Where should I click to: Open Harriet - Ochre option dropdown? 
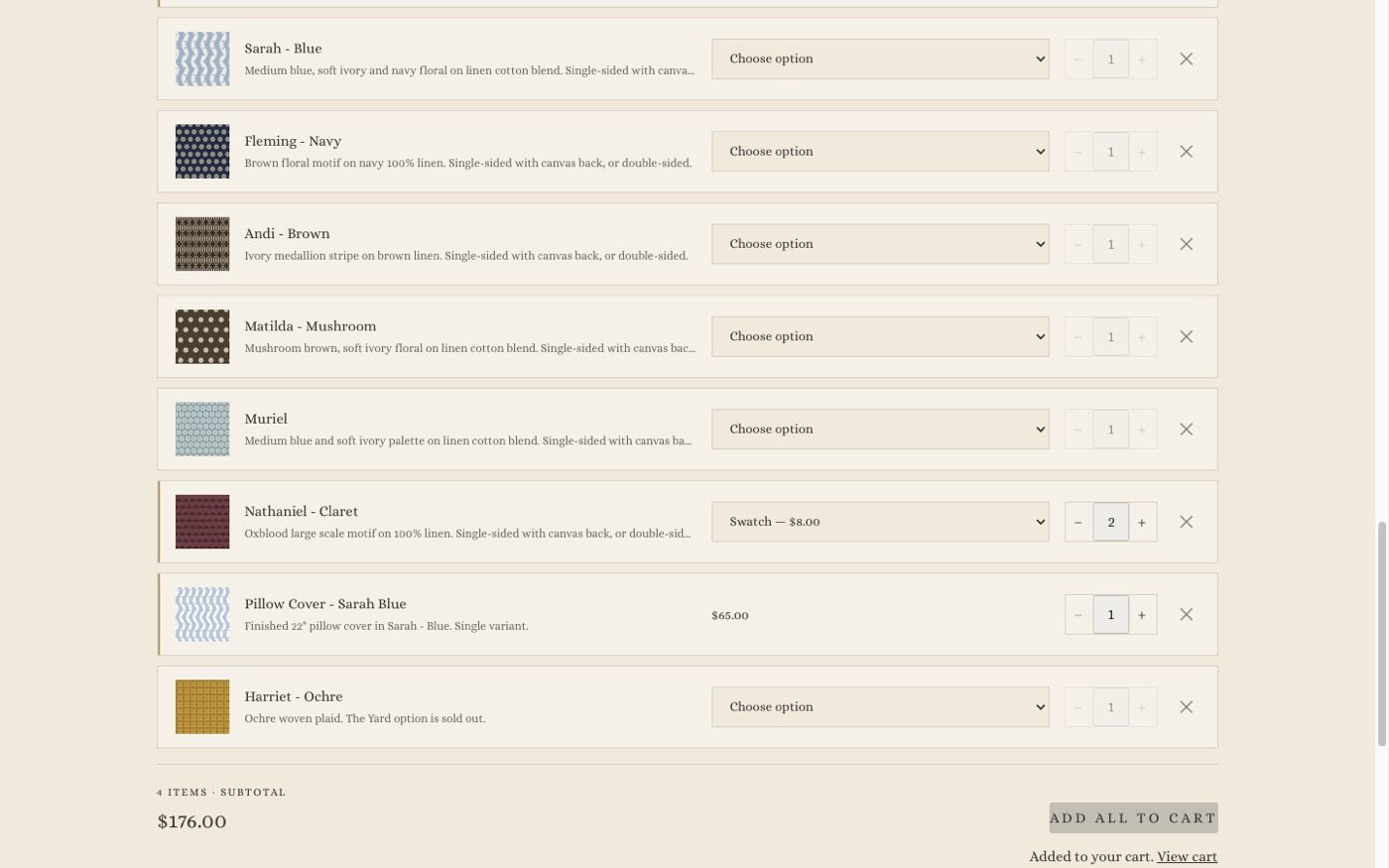click(880, 707)
